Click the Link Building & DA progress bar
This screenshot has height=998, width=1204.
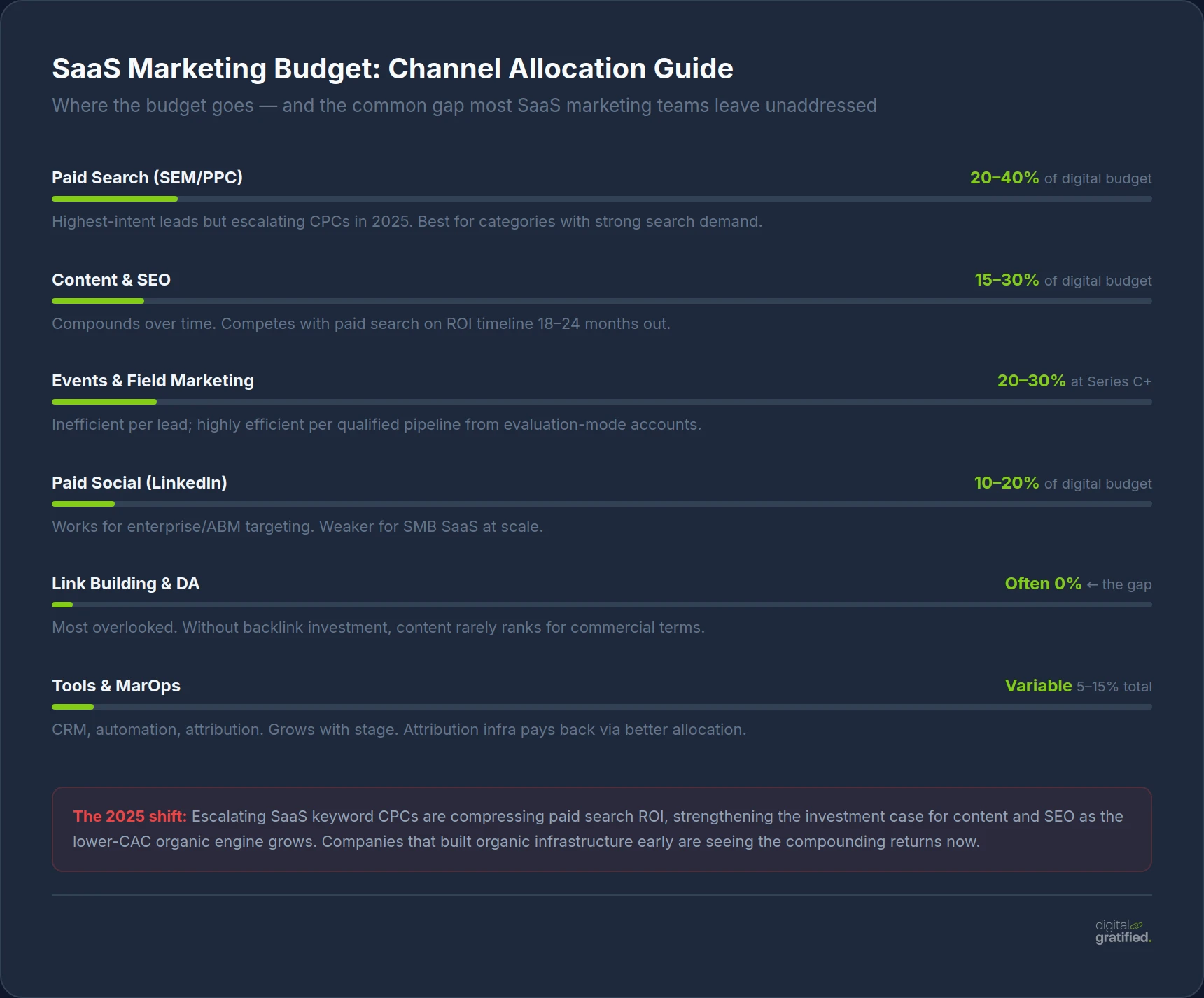[602, 605]
